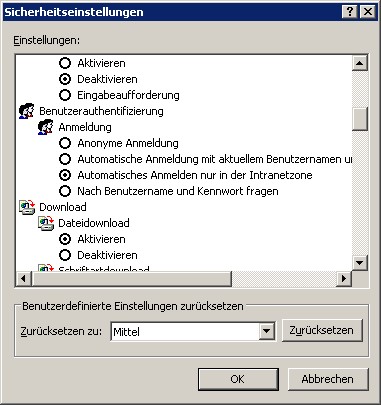Click the Anmeldung users icon
Screen dimensions: 381x405
click(46, 127)
